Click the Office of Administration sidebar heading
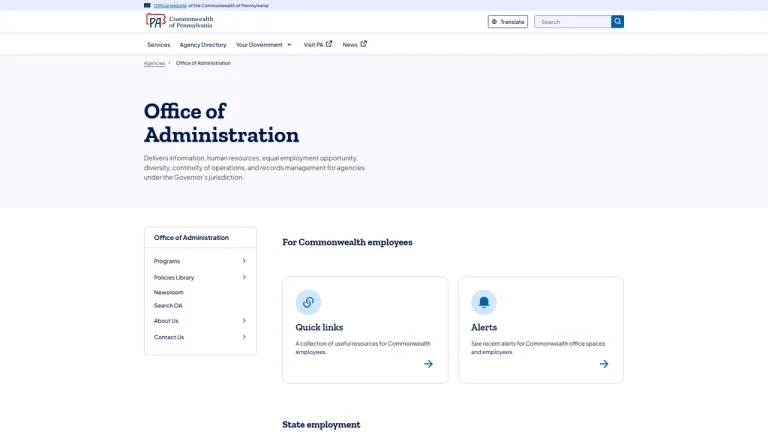 [191, 238]
